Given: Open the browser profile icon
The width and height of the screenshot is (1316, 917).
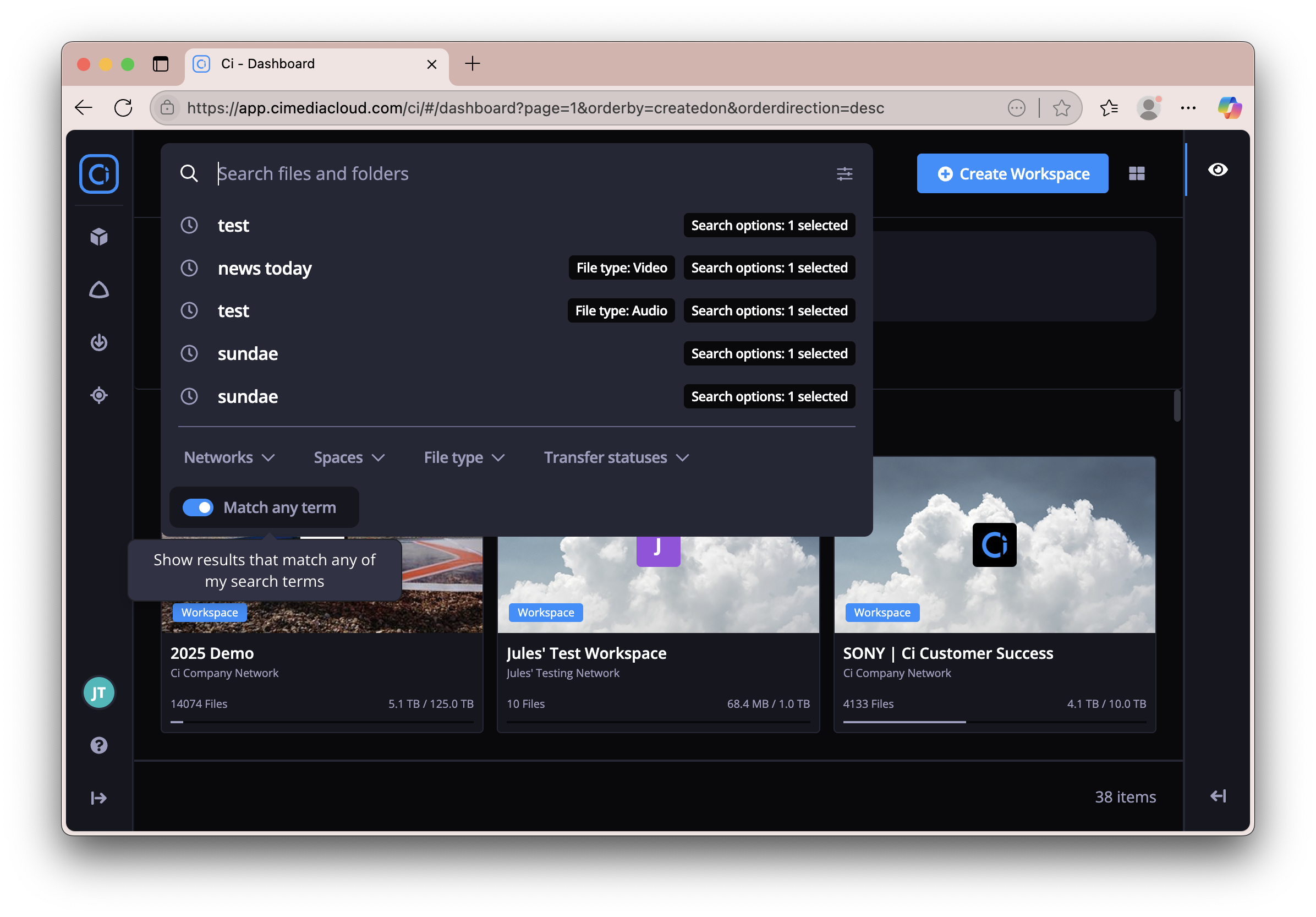Looking at the screenshot, I should 1149,108.
